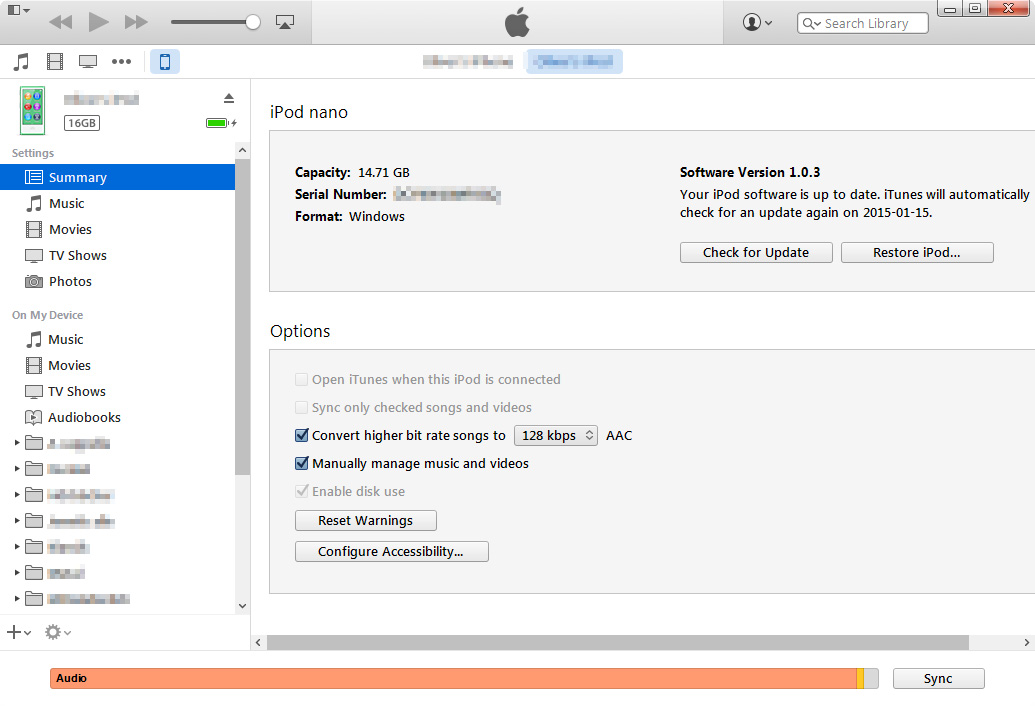This screenshot has height=706, width=1035.
Task: Open TV Shows under Settings
Action: coord(117,255)
